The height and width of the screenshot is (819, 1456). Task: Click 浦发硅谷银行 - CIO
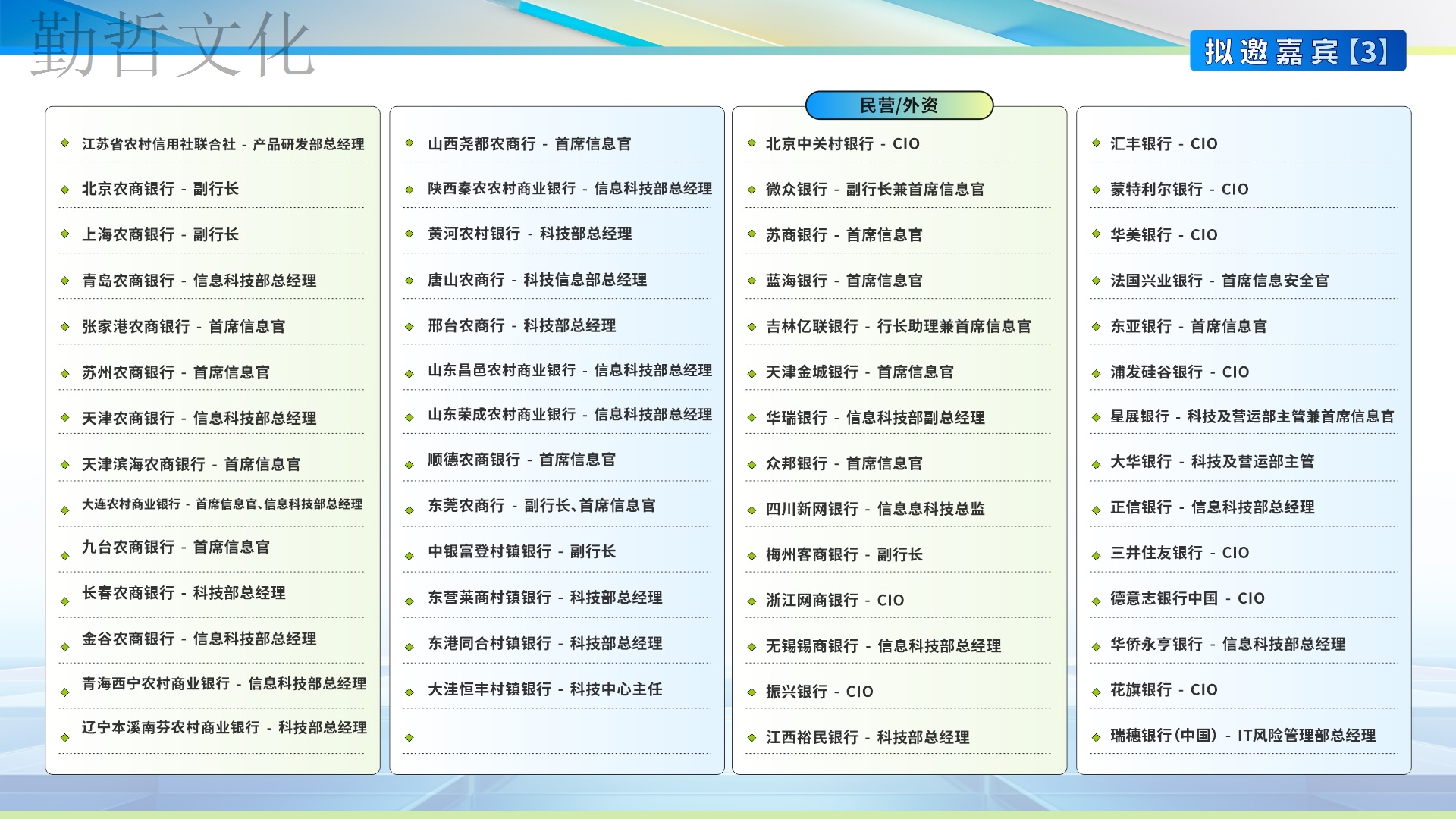(1180, 372)
